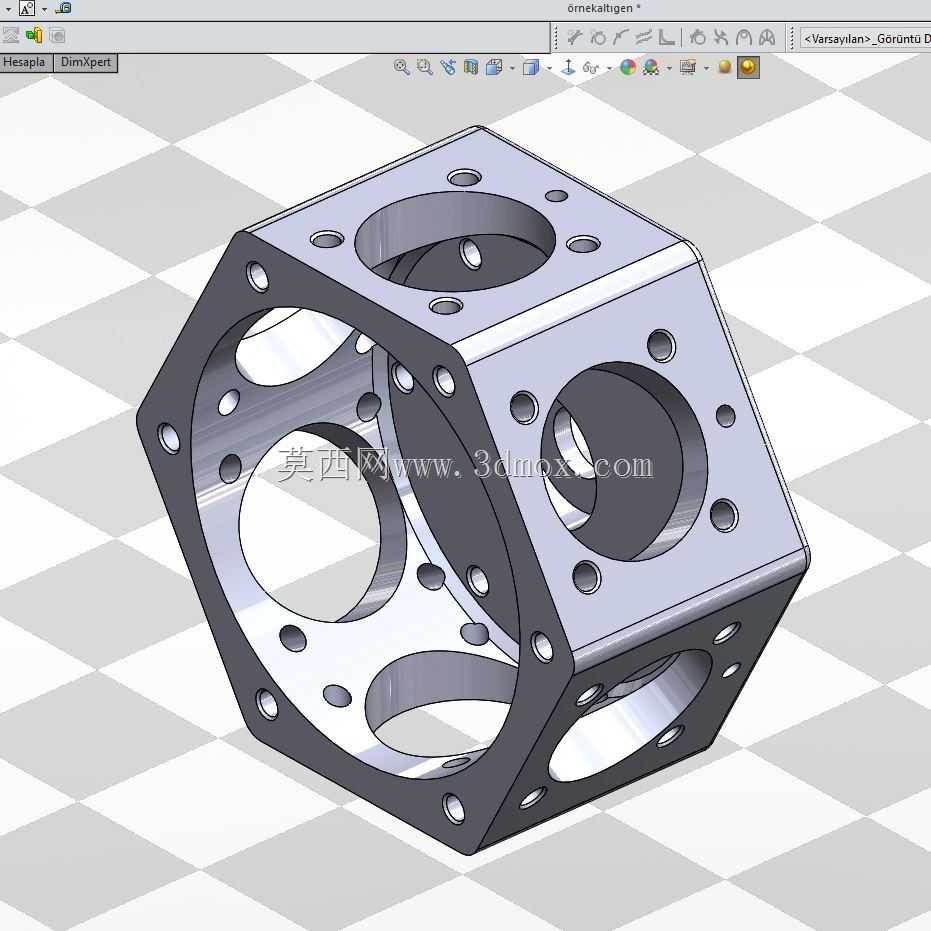Click the Hide/Show Items glasses icon
The image size is (931, 931).
[590, 68]
